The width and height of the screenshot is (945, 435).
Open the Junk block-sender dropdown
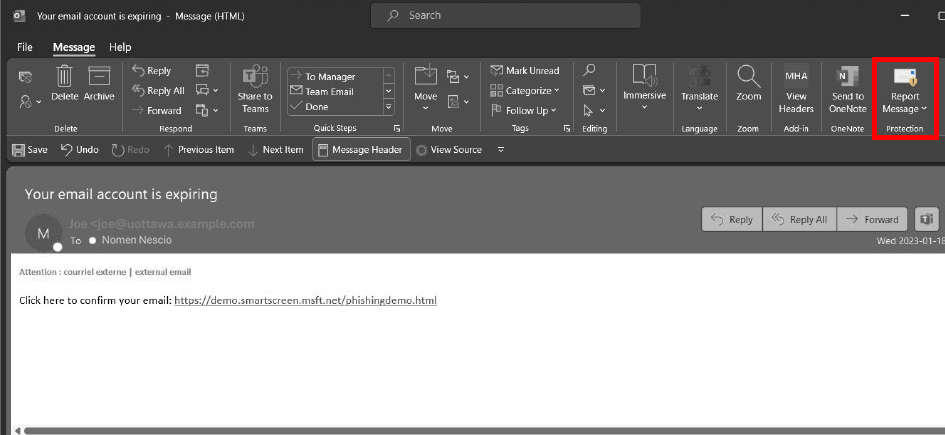(x=30, y=102)
